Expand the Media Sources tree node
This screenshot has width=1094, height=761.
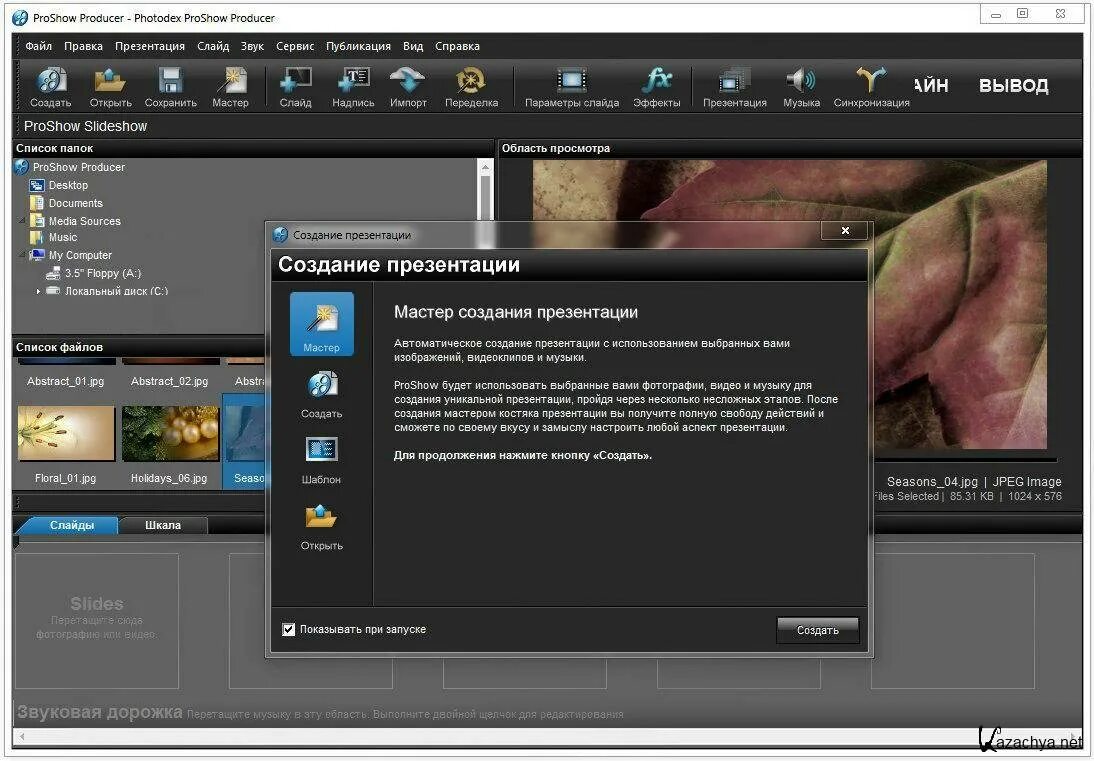[x=22, y=220]
